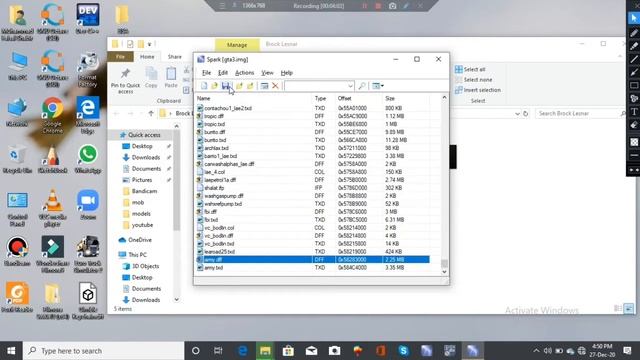Screen dimensions: 640x360
Task: Select This PC in Explorer sidebar
Action: 133,254
